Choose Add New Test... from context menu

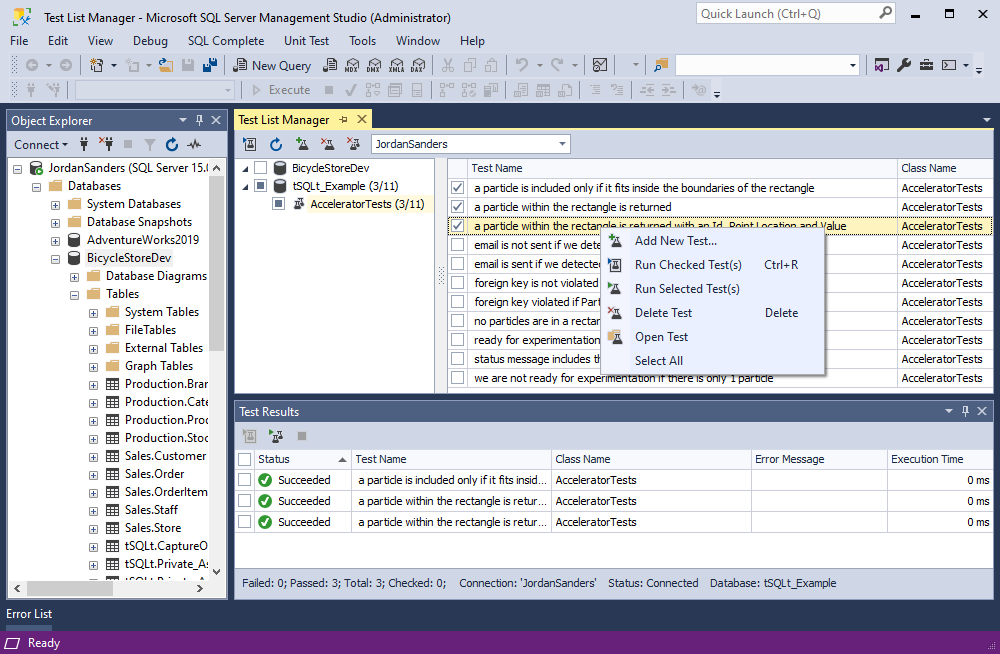[x=713, y=241]
